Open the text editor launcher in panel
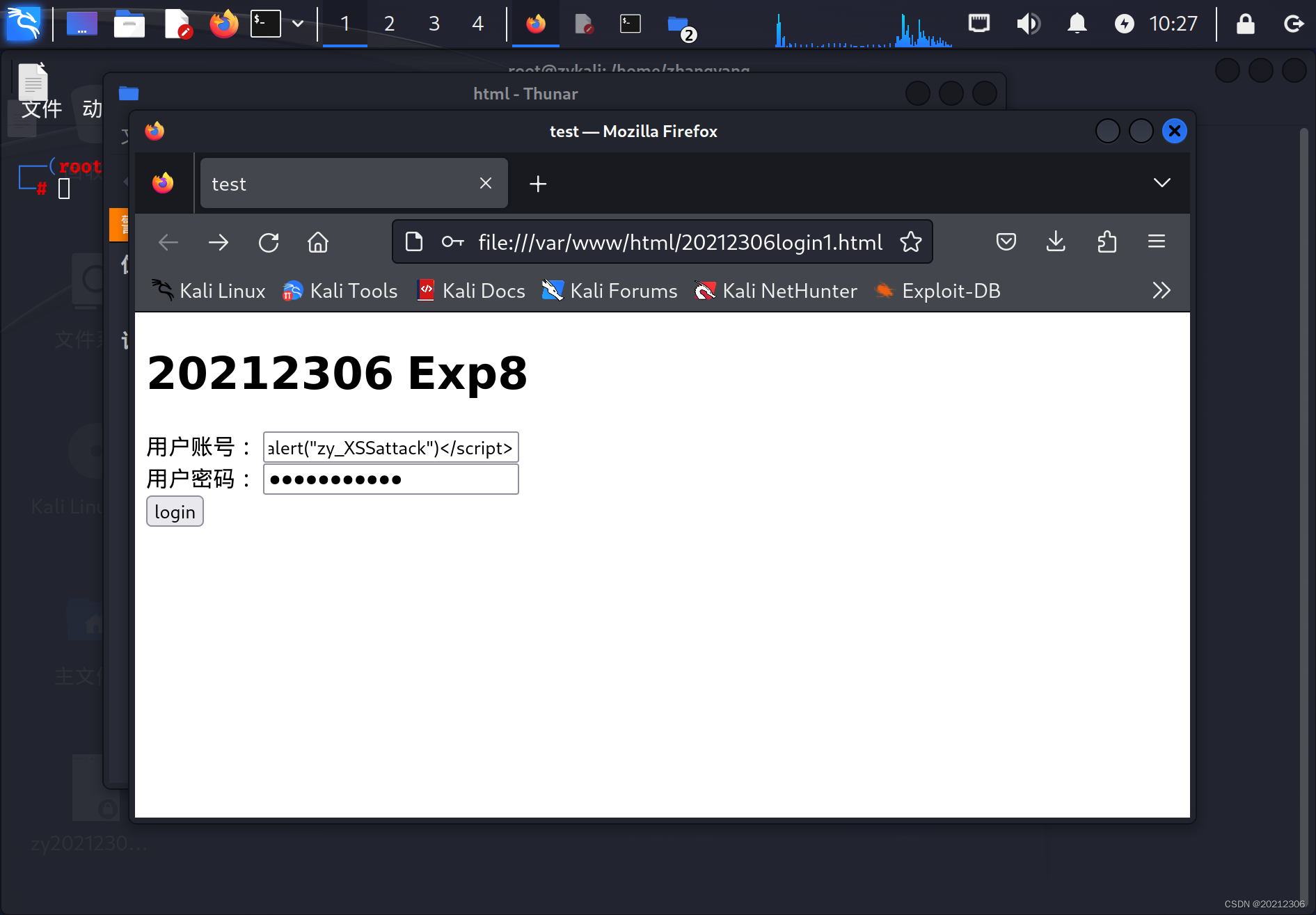 [177, 24]
